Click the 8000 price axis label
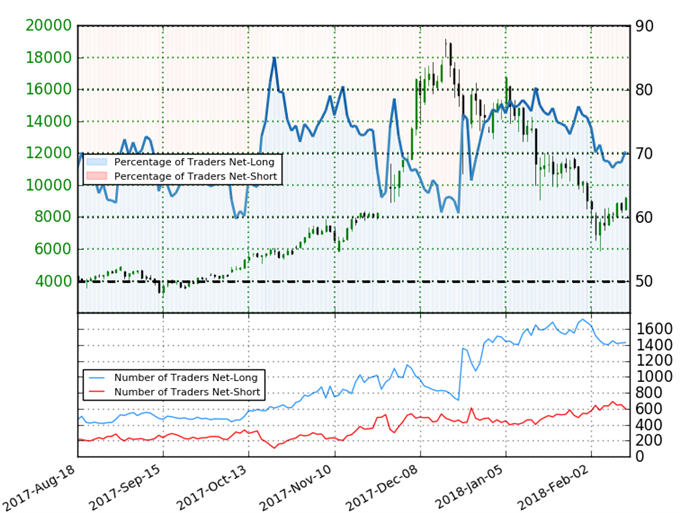The image size is (680, 513). (53, 217)
